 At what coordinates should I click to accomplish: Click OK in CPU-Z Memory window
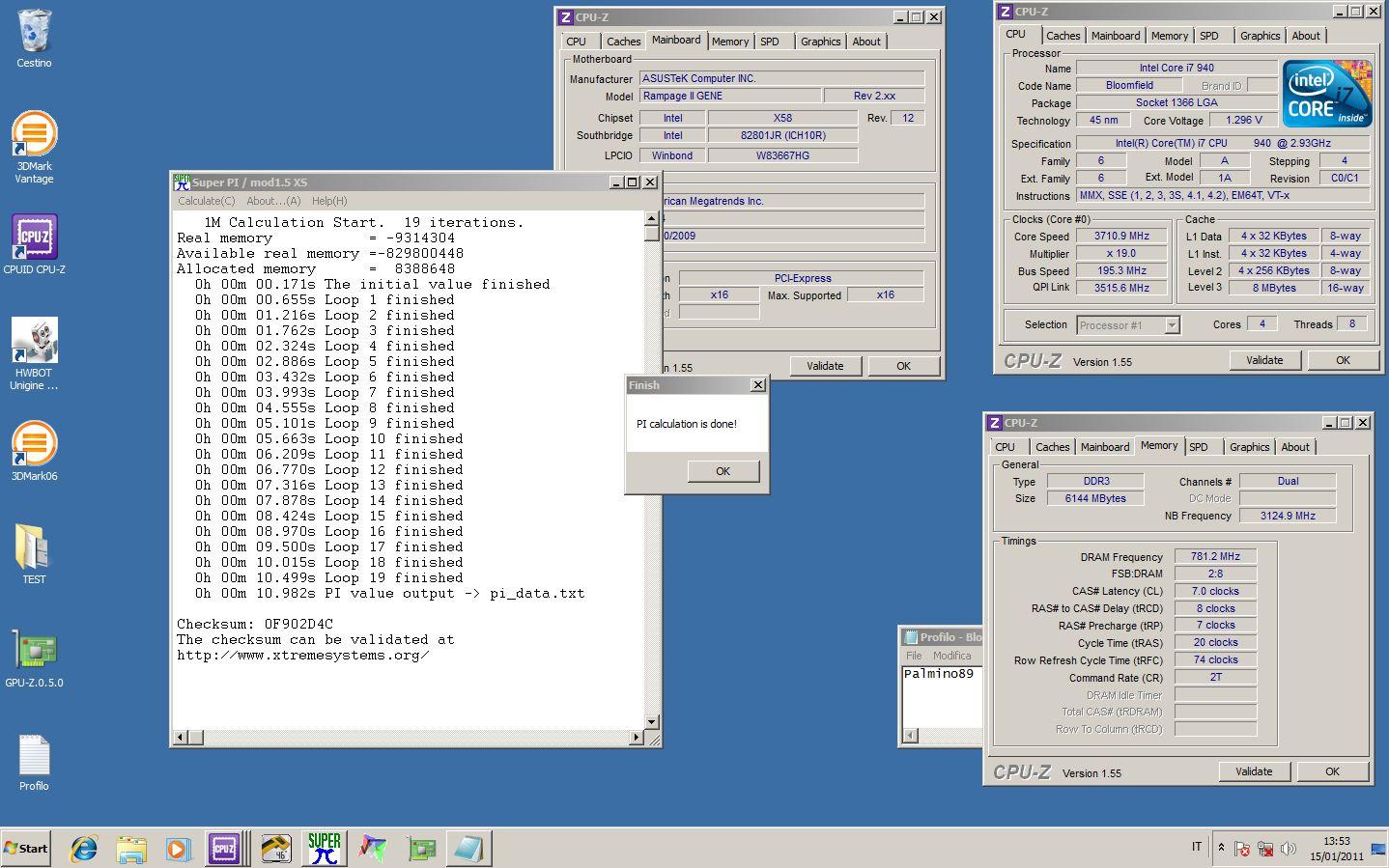[1332, 771]
